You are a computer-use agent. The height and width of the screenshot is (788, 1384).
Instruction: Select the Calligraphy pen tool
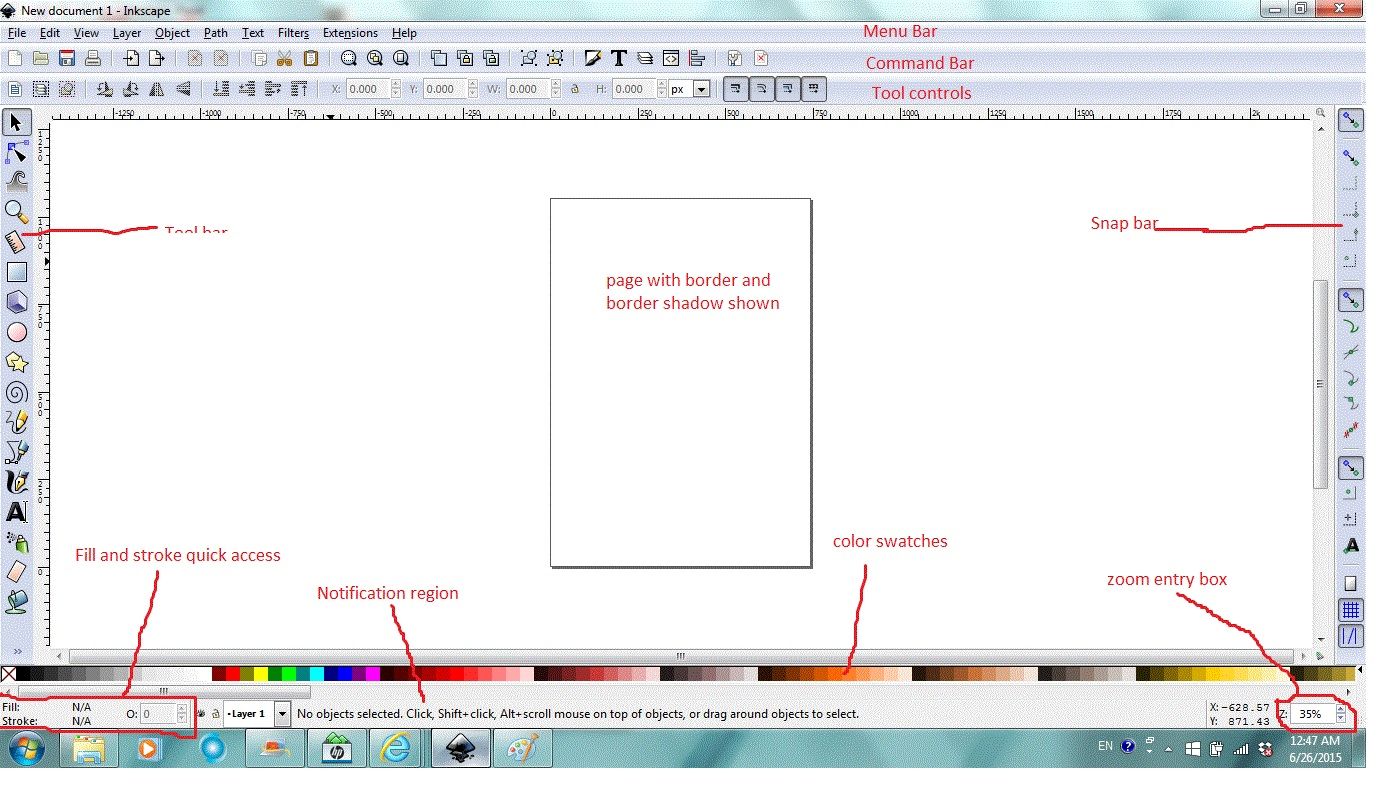(17, 481)
